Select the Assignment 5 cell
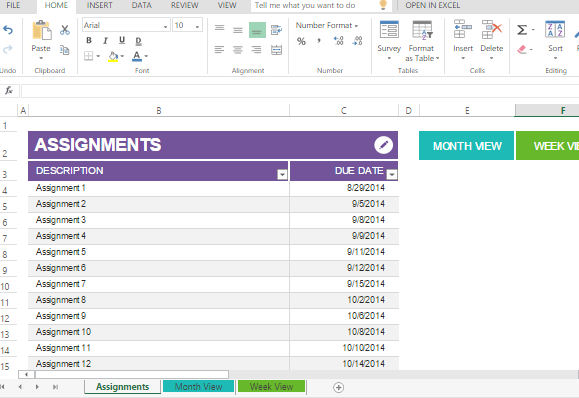 click(x=159, y=252)
